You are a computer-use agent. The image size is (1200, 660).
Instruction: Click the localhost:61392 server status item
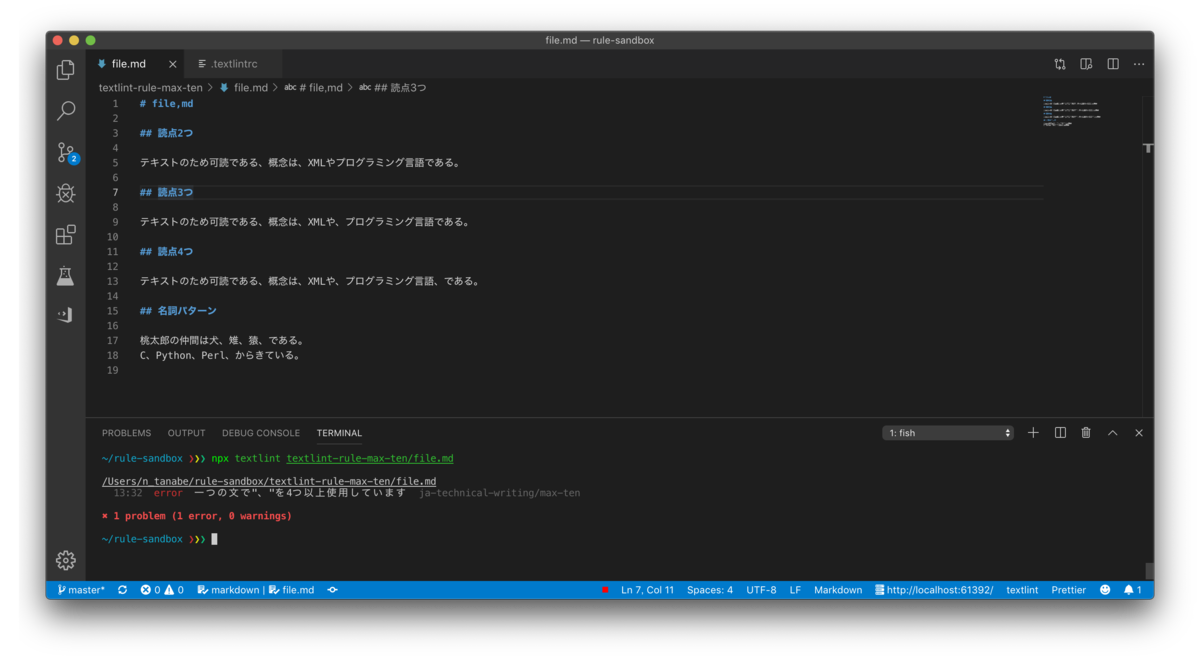[x=933, y=590]
